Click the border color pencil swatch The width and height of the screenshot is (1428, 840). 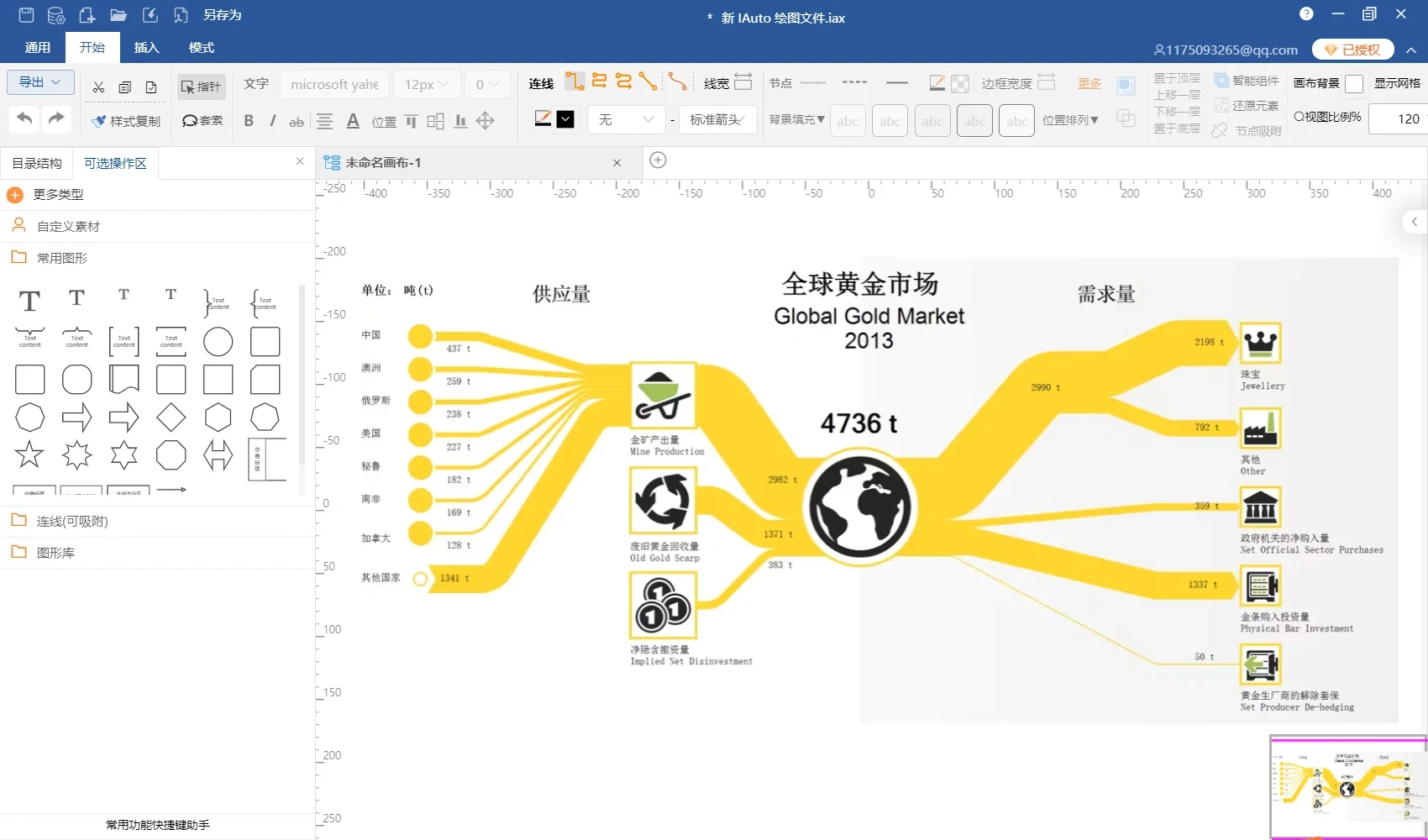[x=937, y=83]
